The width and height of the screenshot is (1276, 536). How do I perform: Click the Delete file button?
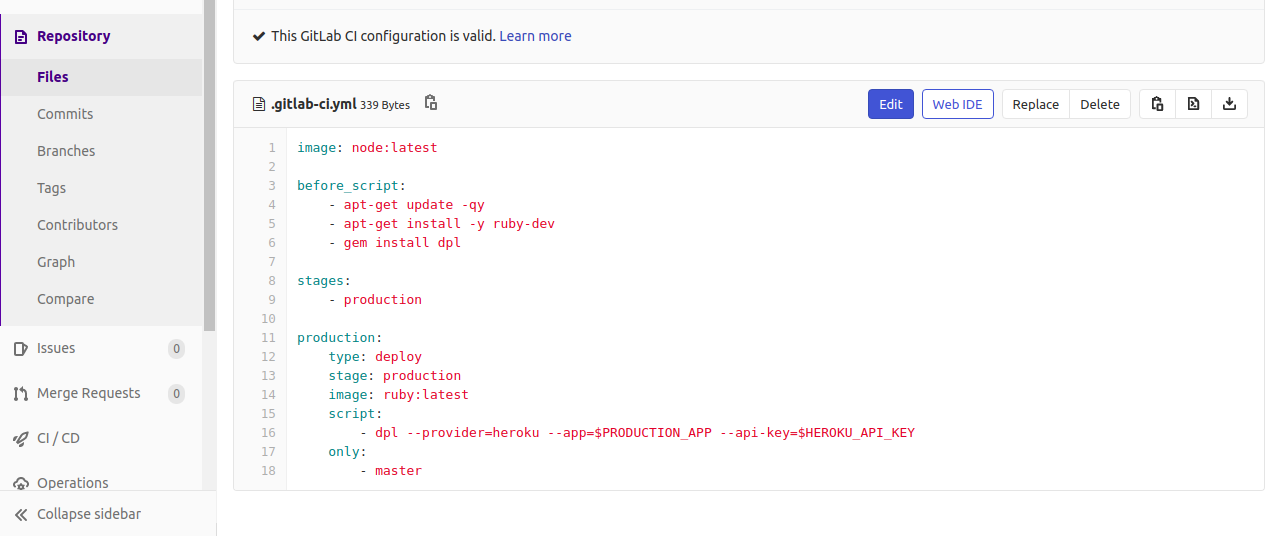pyautogui.click(x=1100, y=104)
